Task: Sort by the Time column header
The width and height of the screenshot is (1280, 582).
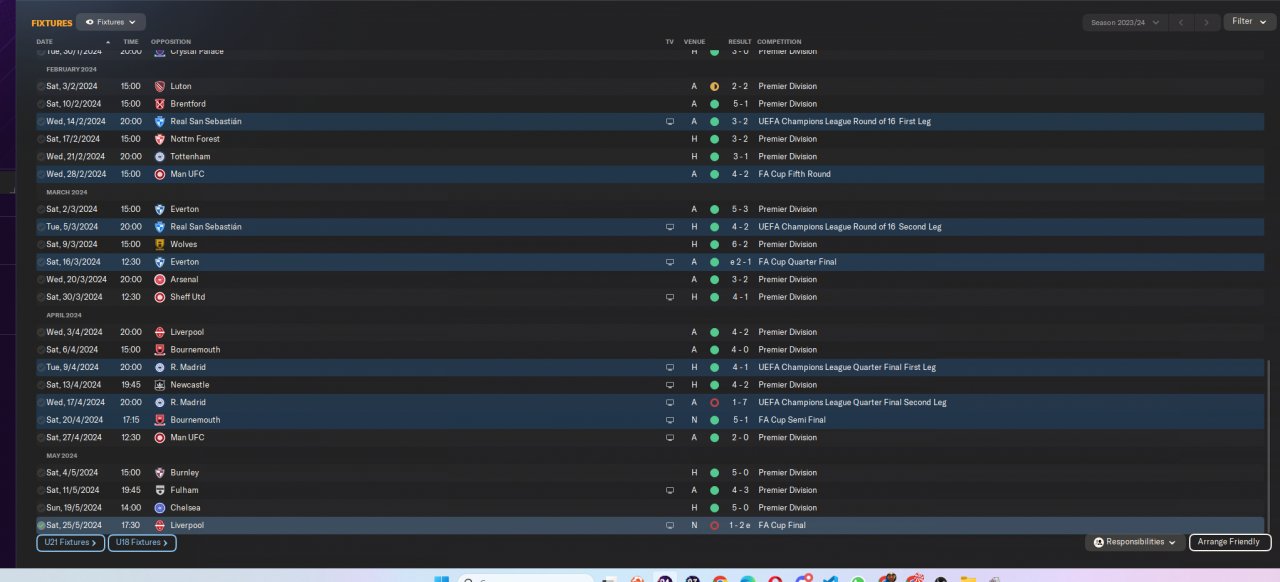Action: click(x=130, y=42)
